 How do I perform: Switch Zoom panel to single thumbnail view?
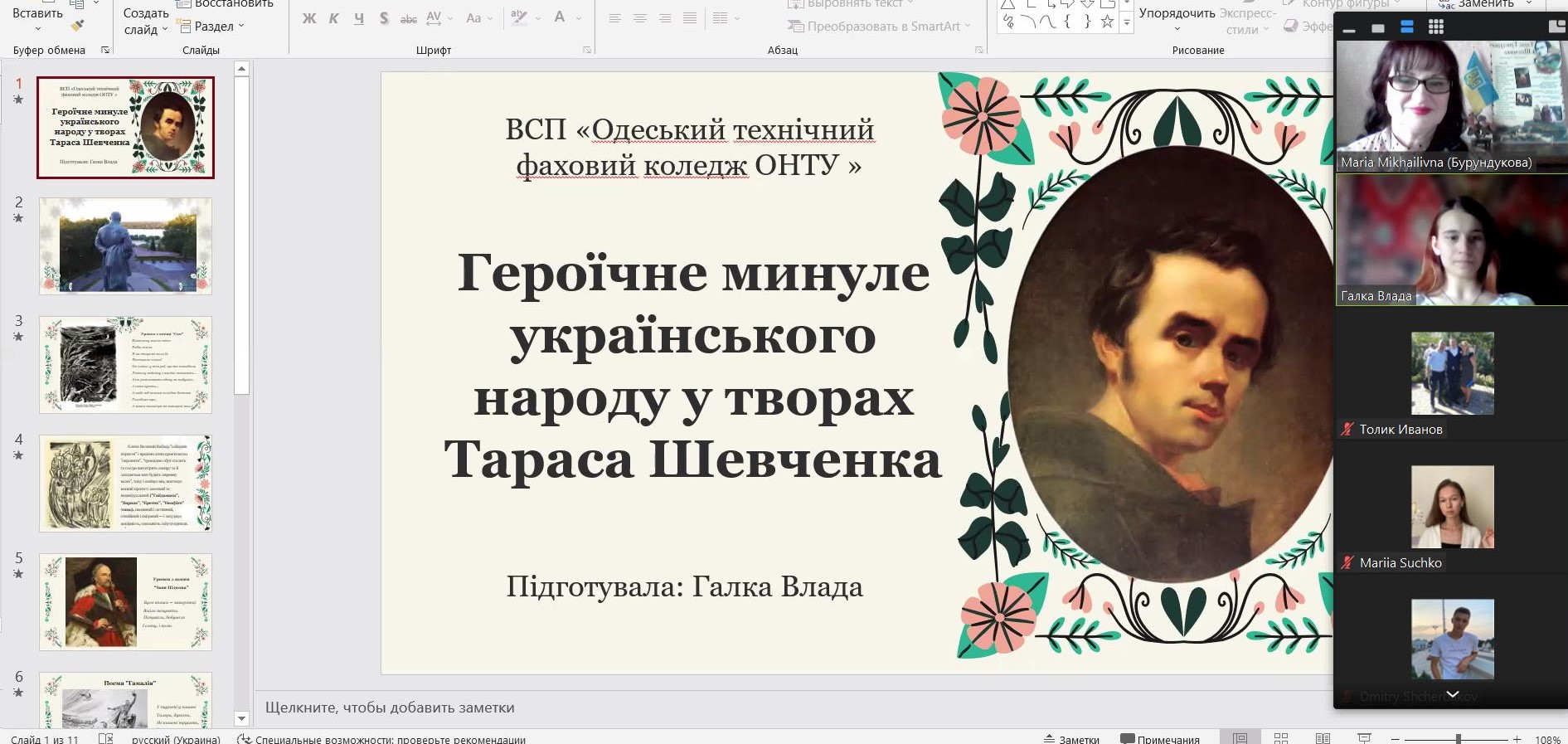pyautogui.click(x=1378, y=28)
